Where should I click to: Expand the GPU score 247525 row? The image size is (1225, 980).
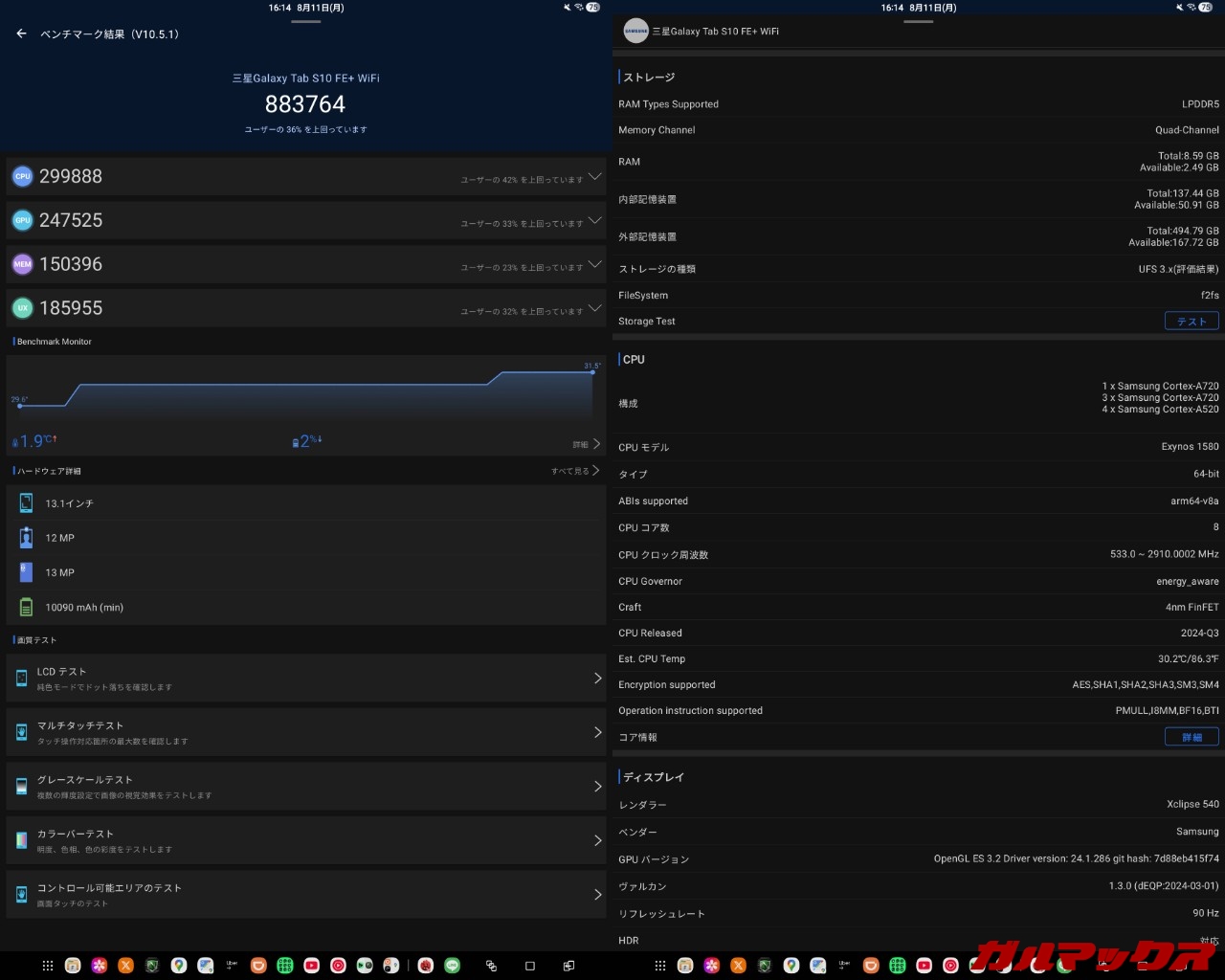click(x=594, y=221)
